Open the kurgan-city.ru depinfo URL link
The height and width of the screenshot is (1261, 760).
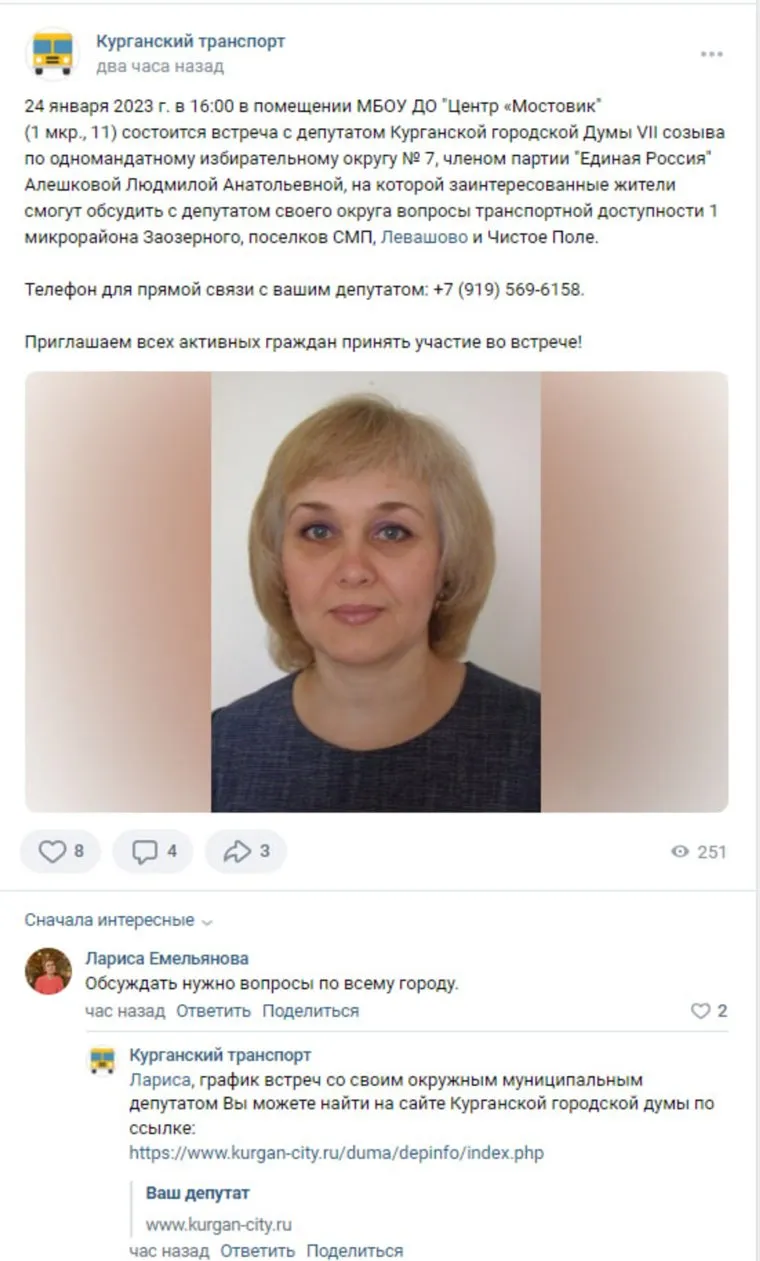336,1153
